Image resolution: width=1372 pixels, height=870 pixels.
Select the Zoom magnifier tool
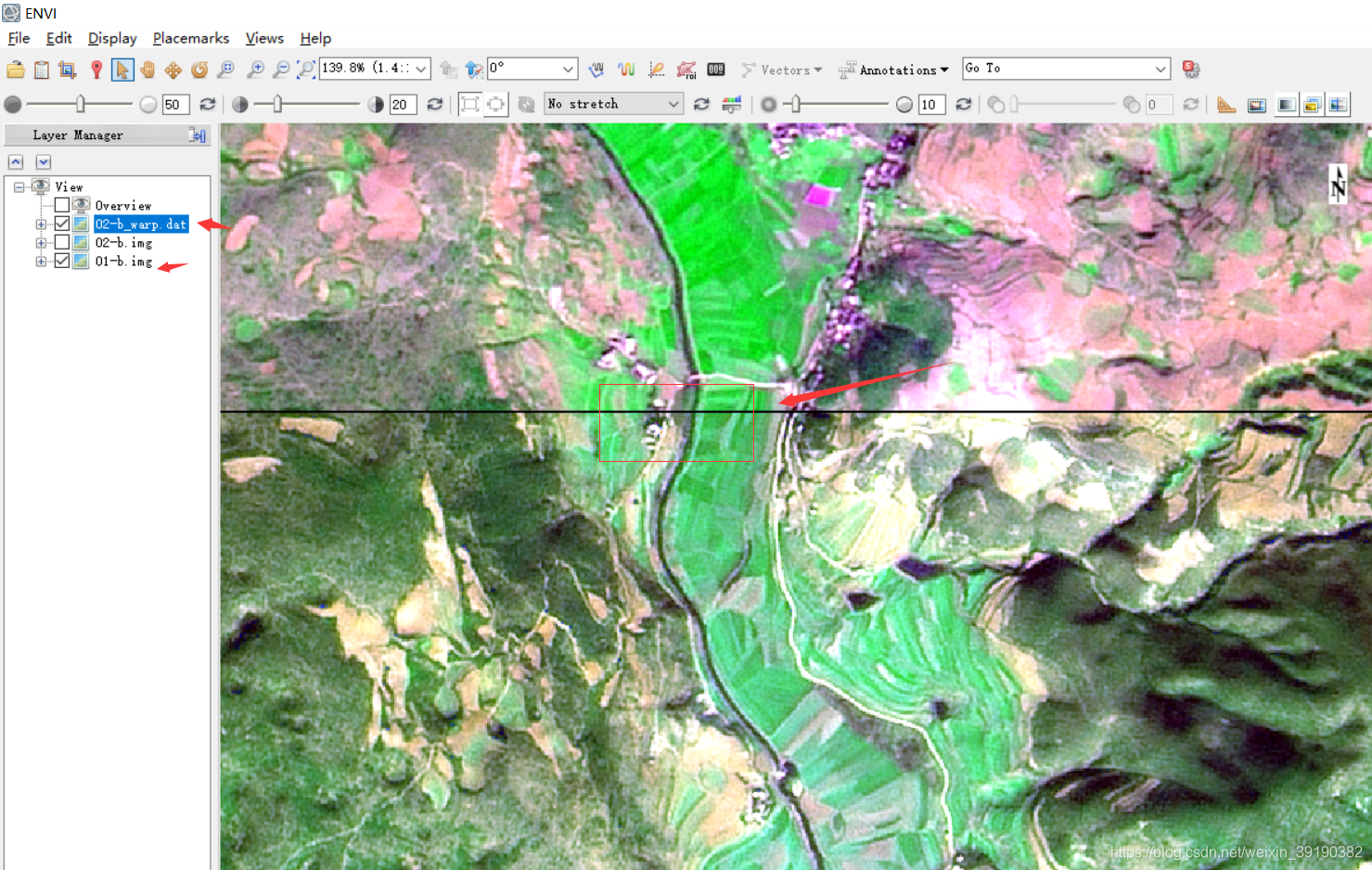tap(225, 70)
